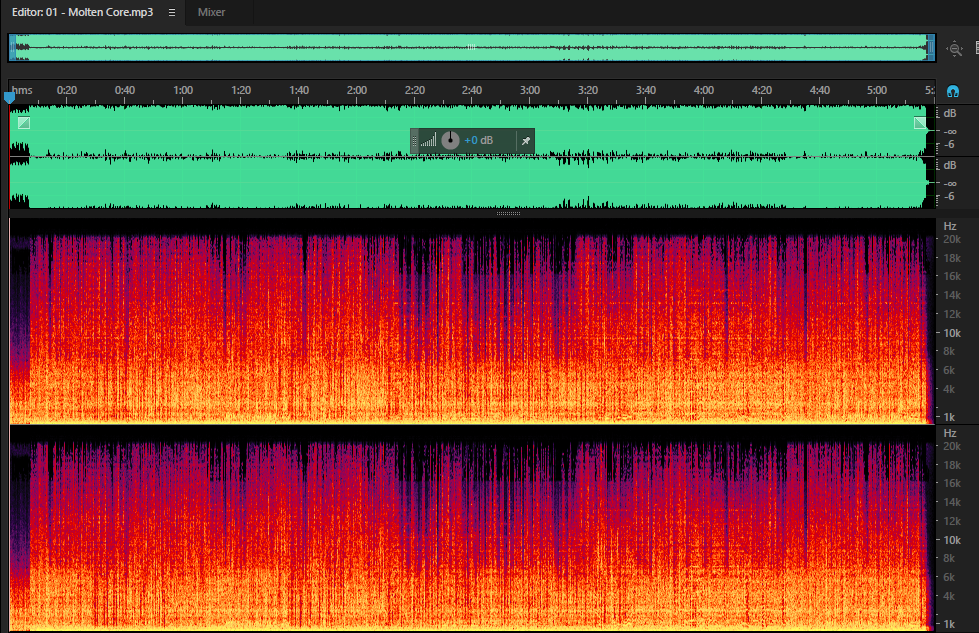This screenshot has height=633, width=979.
Task: Open the Editor panel menu icon
Action: click(172, 12)
